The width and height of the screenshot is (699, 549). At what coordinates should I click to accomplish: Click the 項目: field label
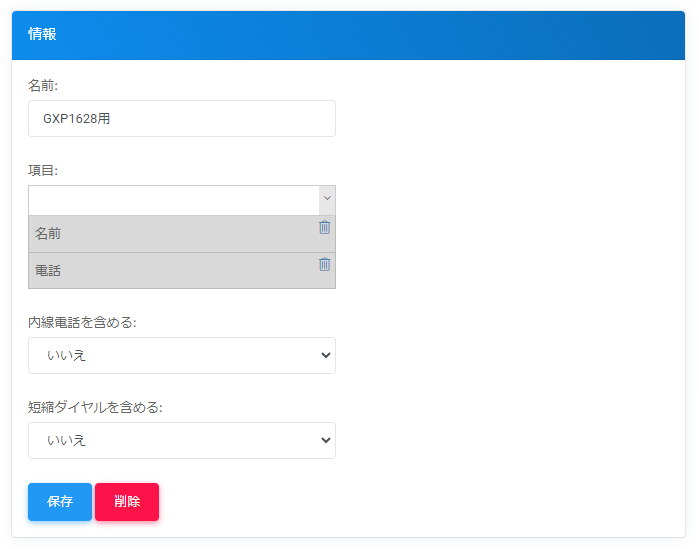click(x=43, y=171)
